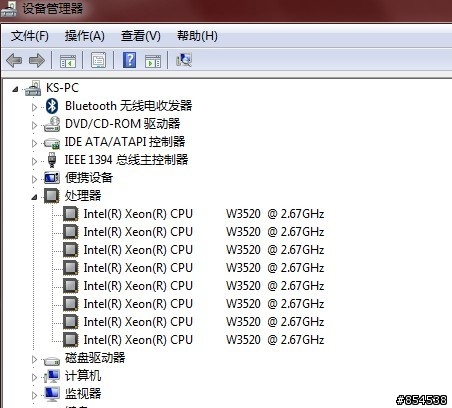Select the 处理器 label
452x408 pixels.
tap(83, 196)
